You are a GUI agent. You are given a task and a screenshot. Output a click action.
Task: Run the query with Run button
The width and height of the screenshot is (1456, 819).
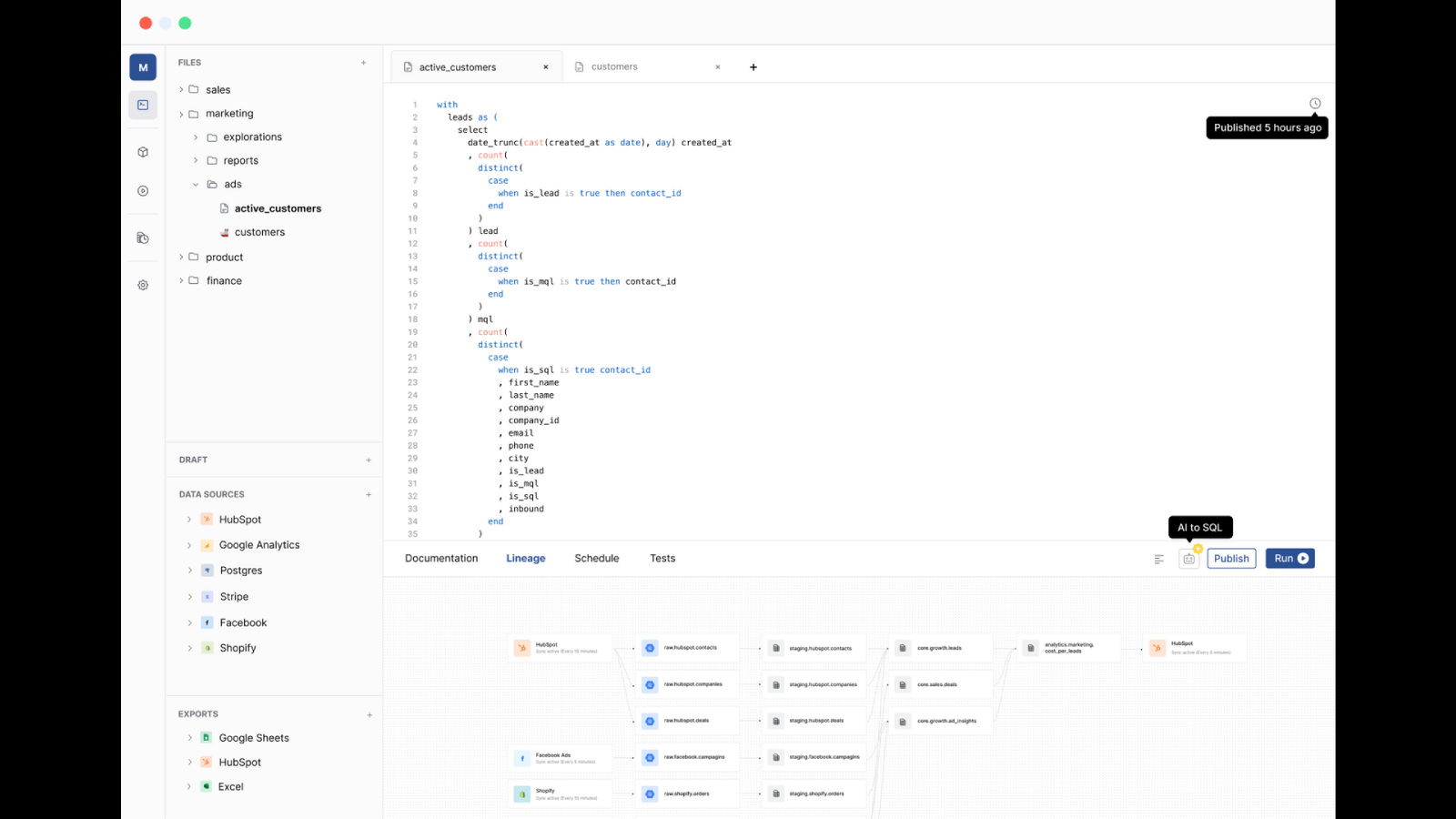tap(1289, 559)
